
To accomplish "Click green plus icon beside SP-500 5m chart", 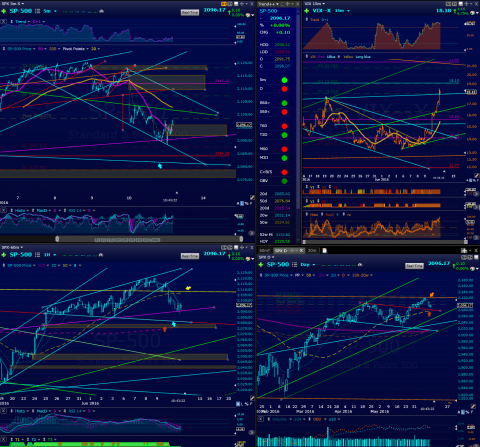I will coord(4,11).
